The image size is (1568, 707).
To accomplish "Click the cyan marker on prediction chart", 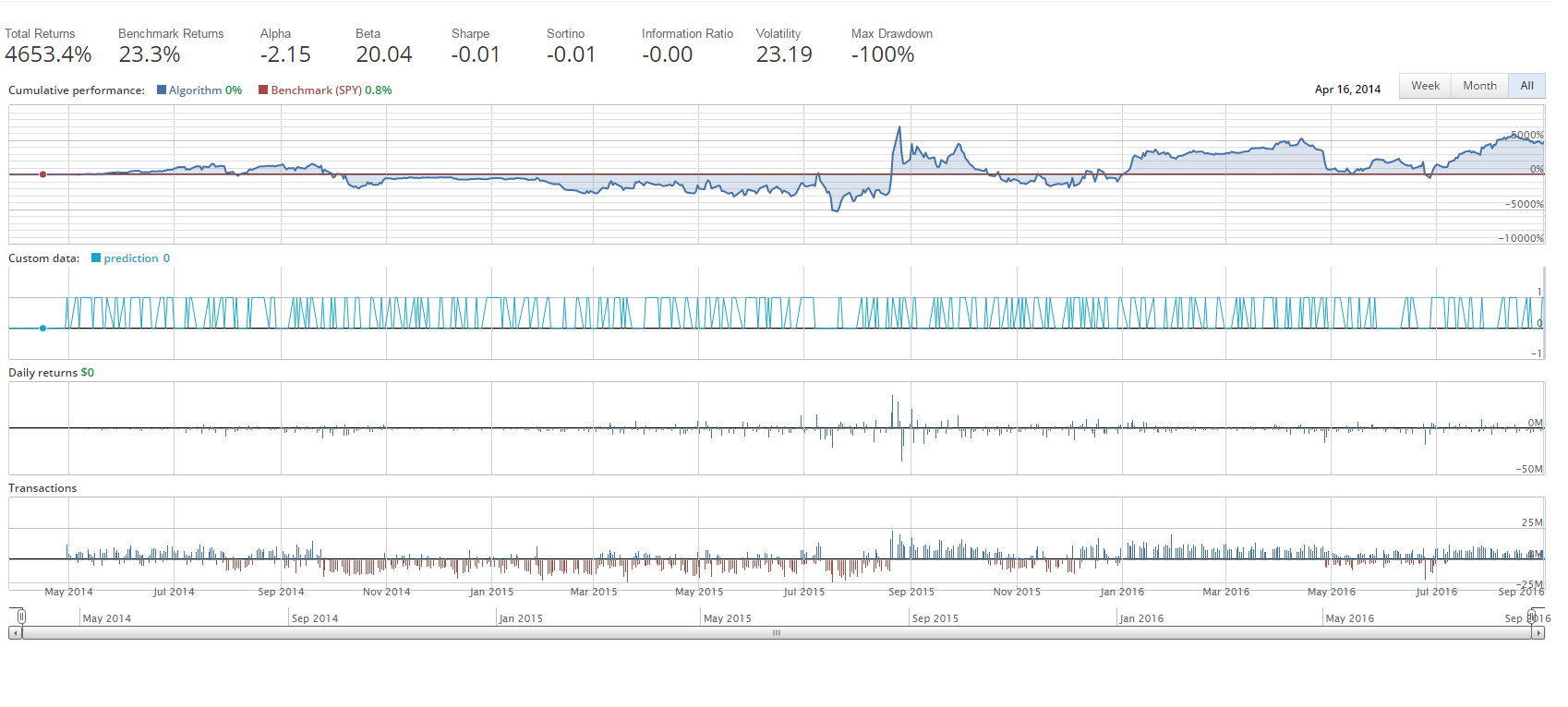I will click(x=42, y=329).
